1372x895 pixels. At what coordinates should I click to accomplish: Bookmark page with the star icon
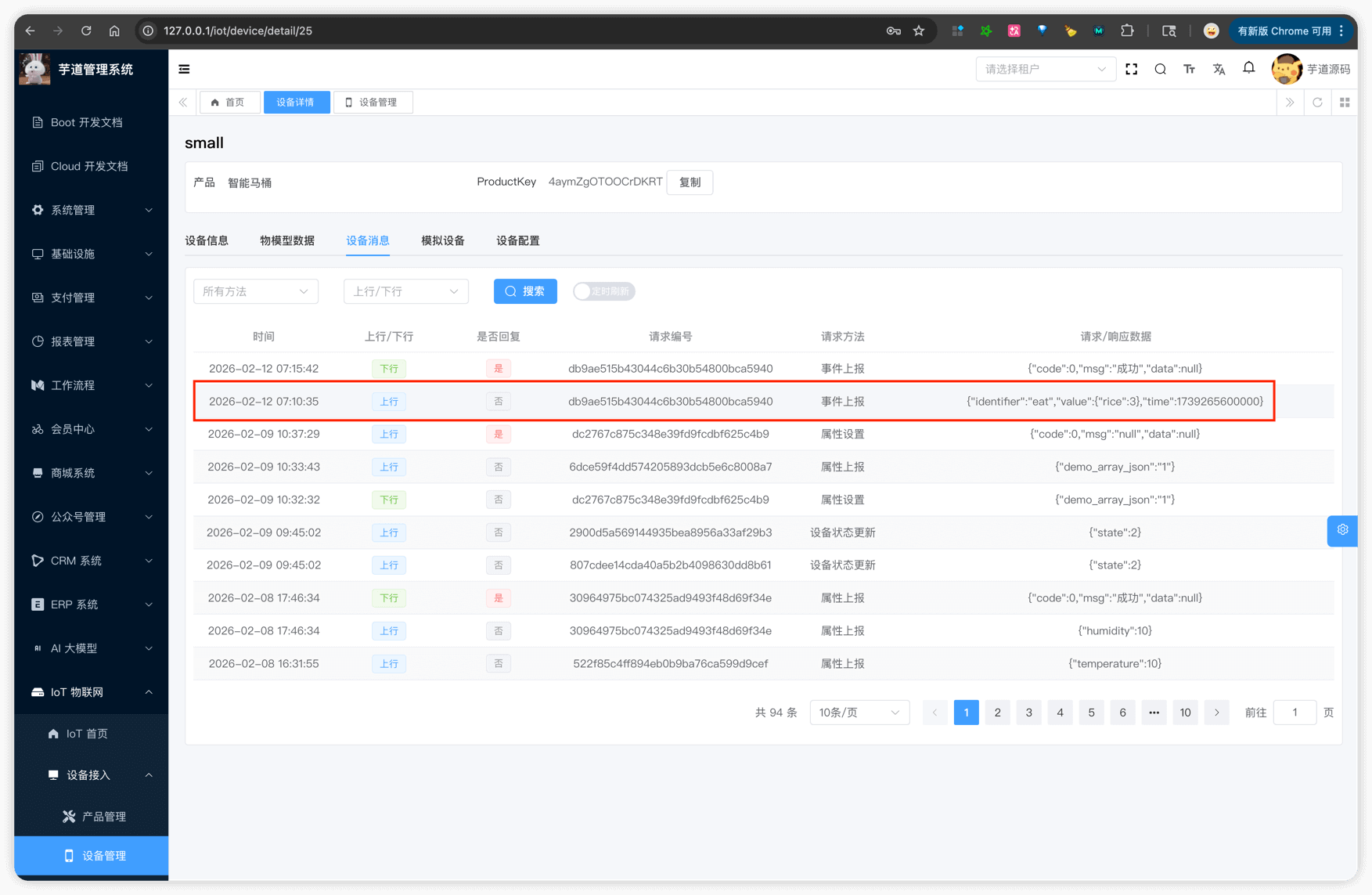coord(919,31)
